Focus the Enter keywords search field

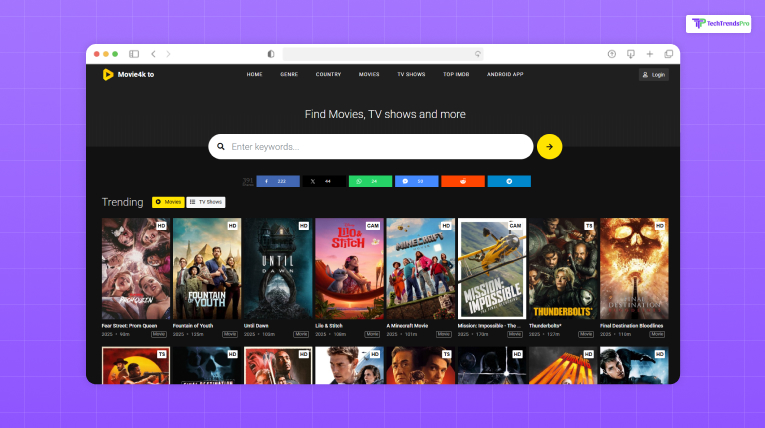371,146
